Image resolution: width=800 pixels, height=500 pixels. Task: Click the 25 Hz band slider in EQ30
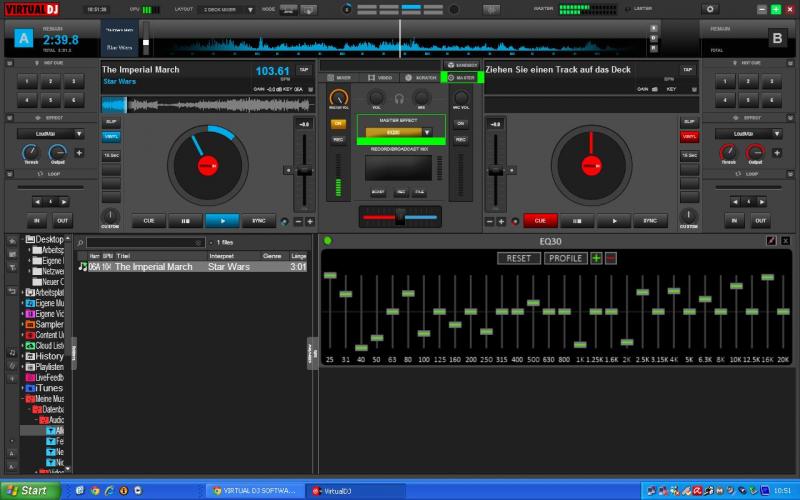330,277
